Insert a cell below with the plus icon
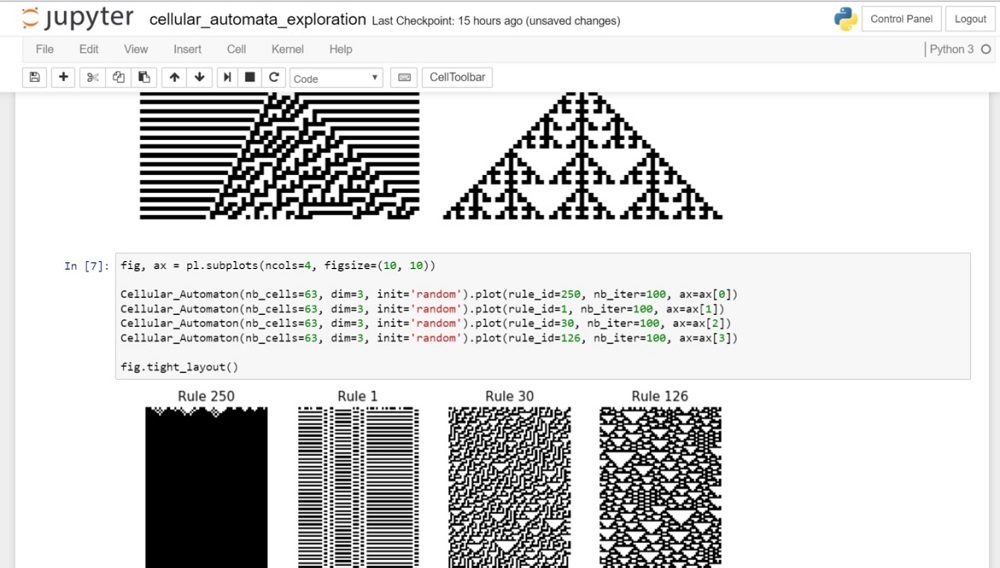The image size is (1000, 568). tap(63, 77)
